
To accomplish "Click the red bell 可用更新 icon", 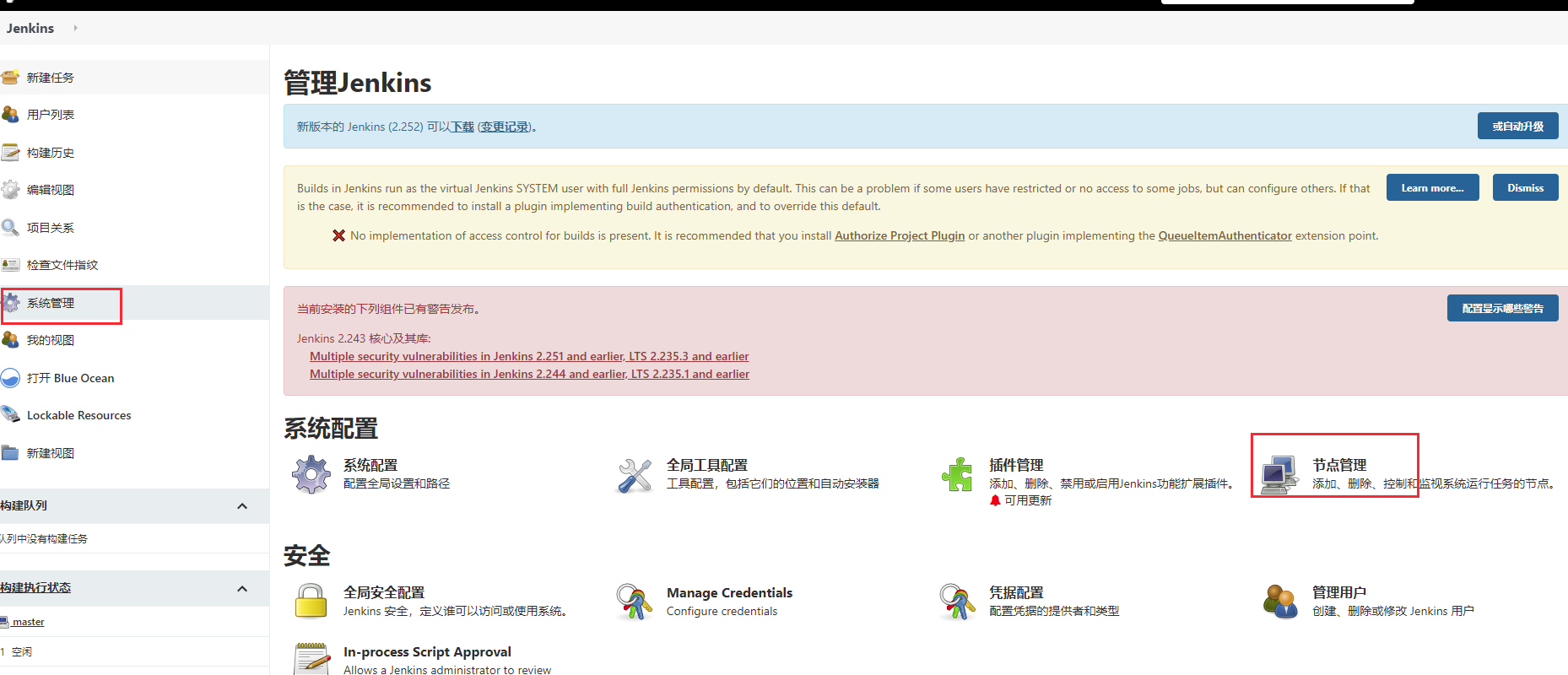I will coord(995,500).
